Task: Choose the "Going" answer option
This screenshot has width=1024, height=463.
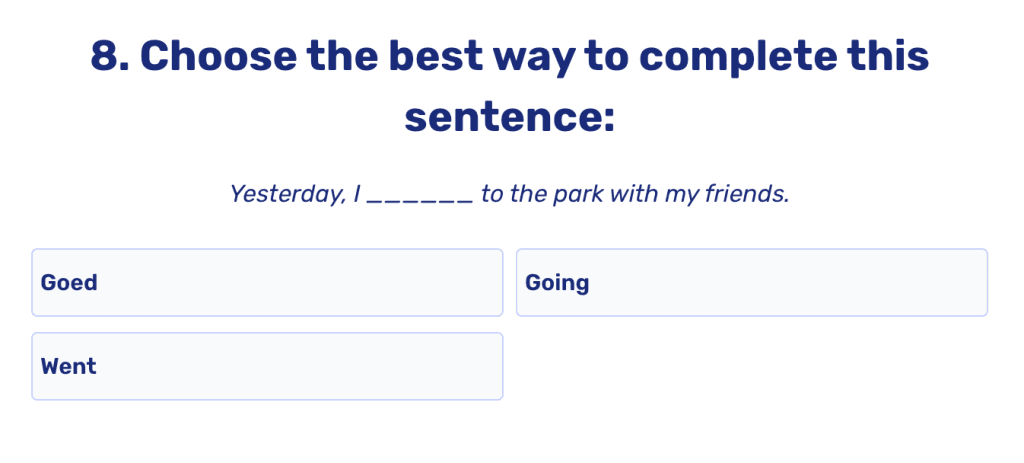Action: tap(751, 283)
